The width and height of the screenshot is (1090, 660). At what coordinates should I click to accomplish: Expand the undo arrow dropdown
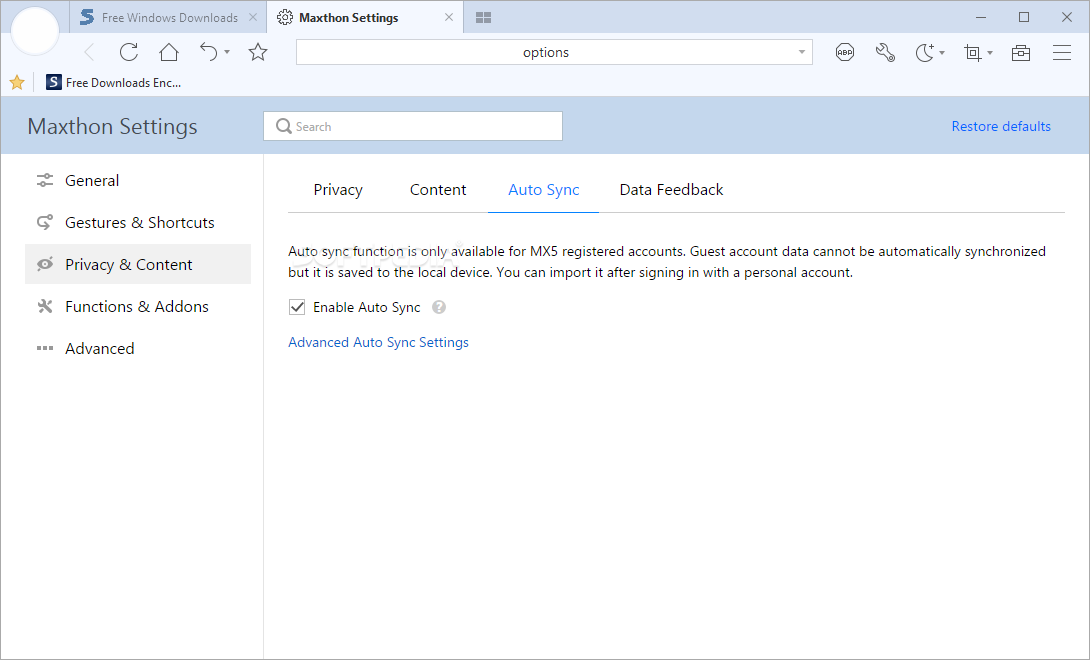227,53
